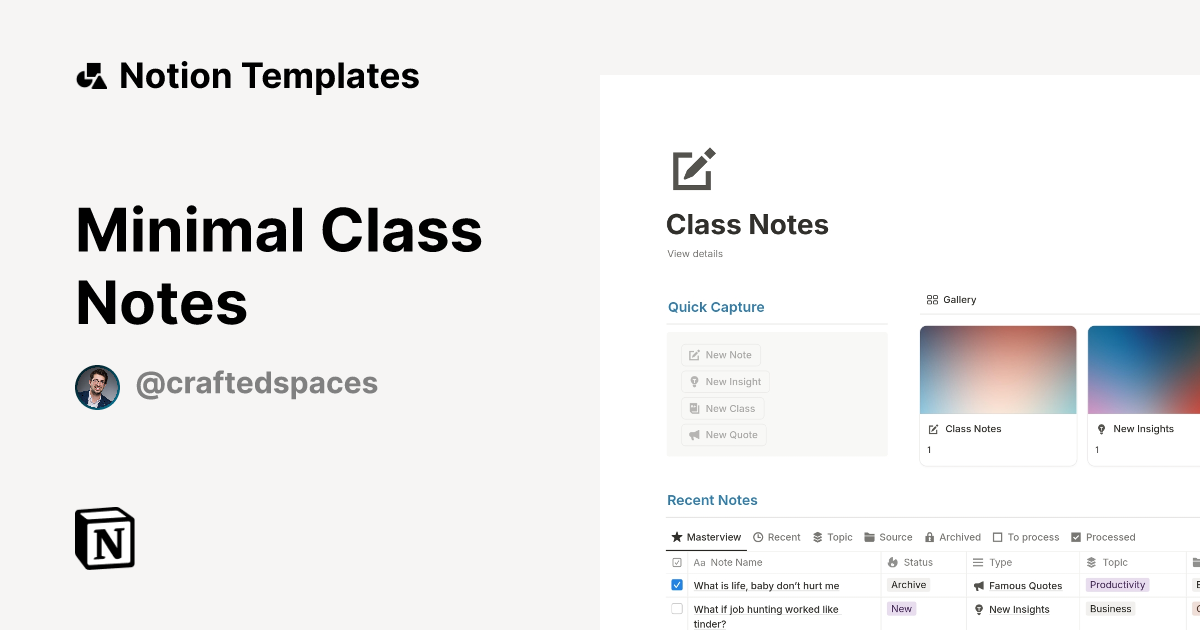The width and height of the screenshot is (1200, 630).
Task: Open the Archive status dropdown tag
Action: coord(909,585)
